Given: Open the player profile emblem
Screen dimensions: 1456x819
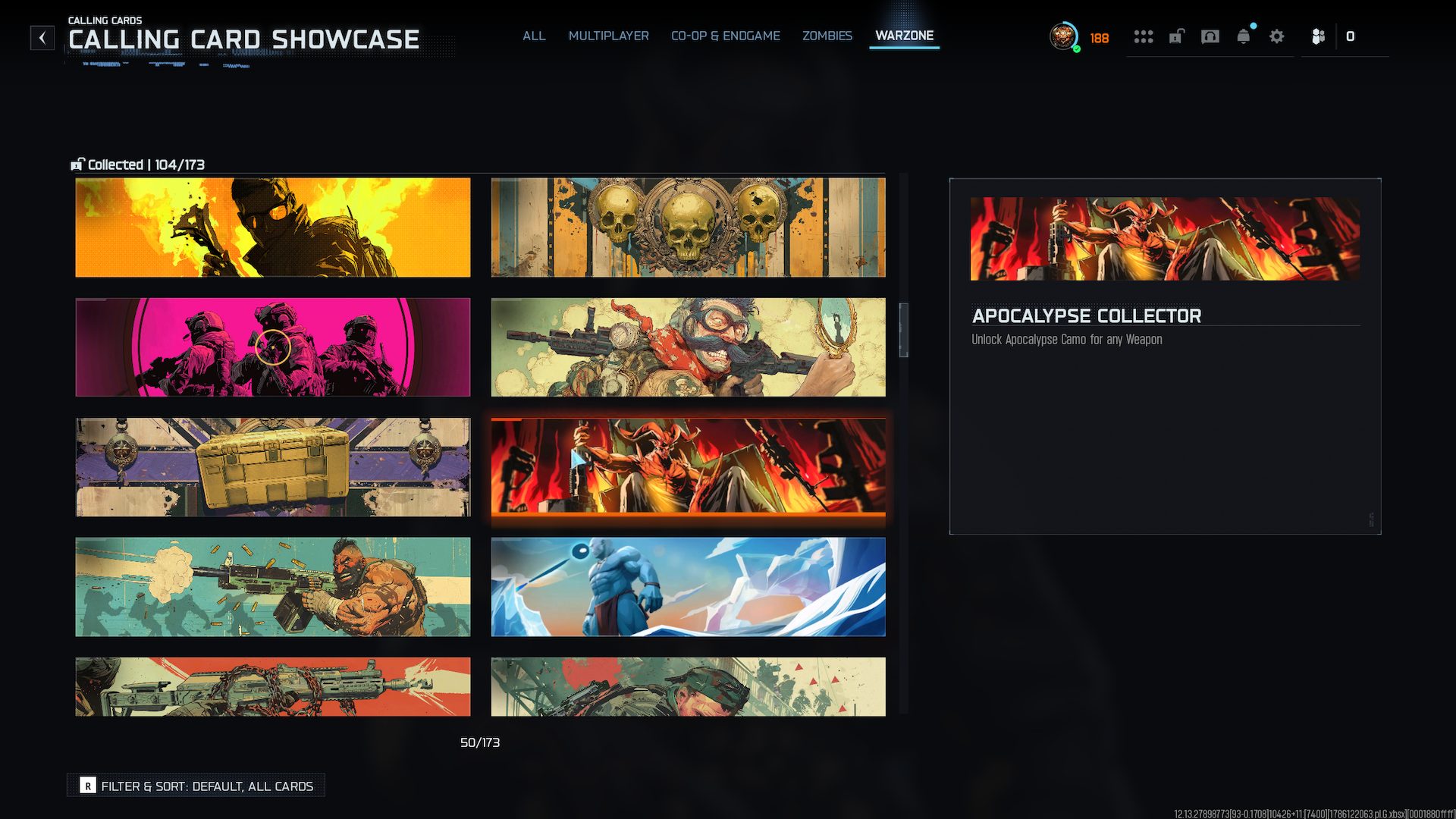Looking at the screenshot, I should [x=1063, y=36].
